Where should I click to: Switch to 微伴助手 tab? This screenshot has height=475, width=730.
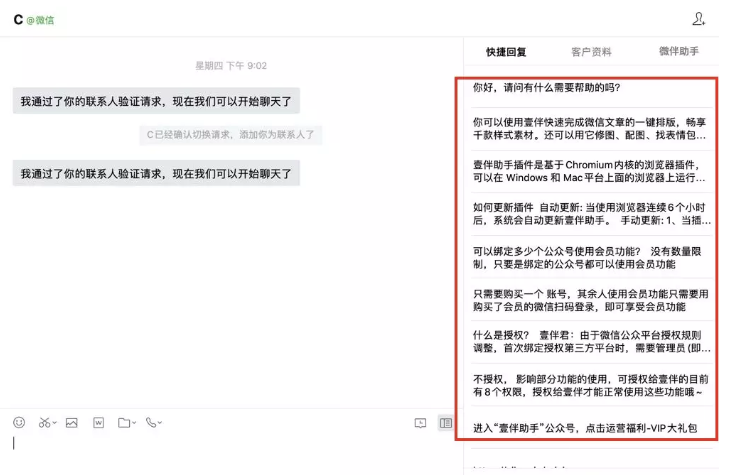point(679,51)
